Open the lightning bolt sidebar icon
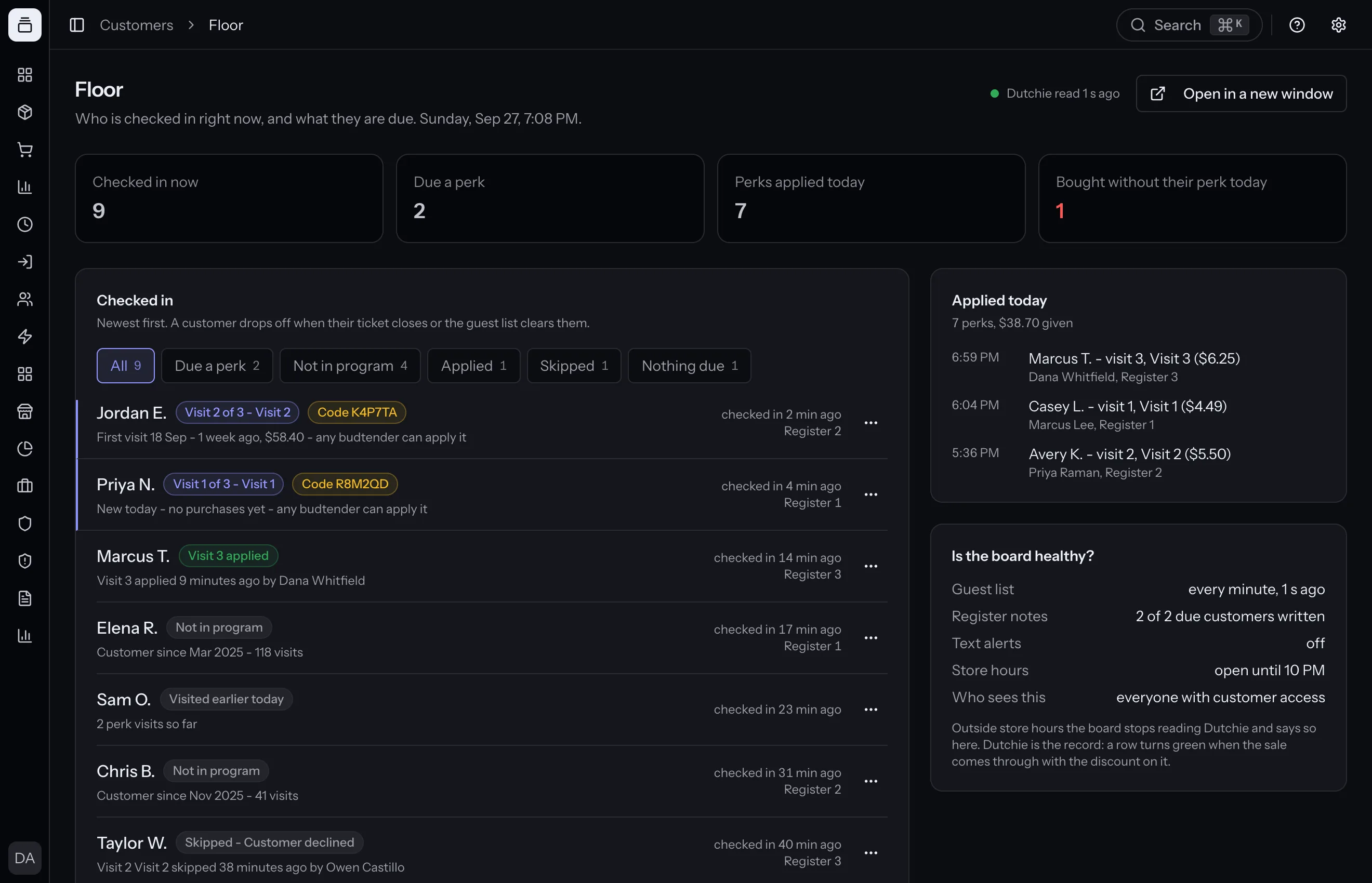The height and width of the screenshot is (883, 1372). click(x=24, y=337)
